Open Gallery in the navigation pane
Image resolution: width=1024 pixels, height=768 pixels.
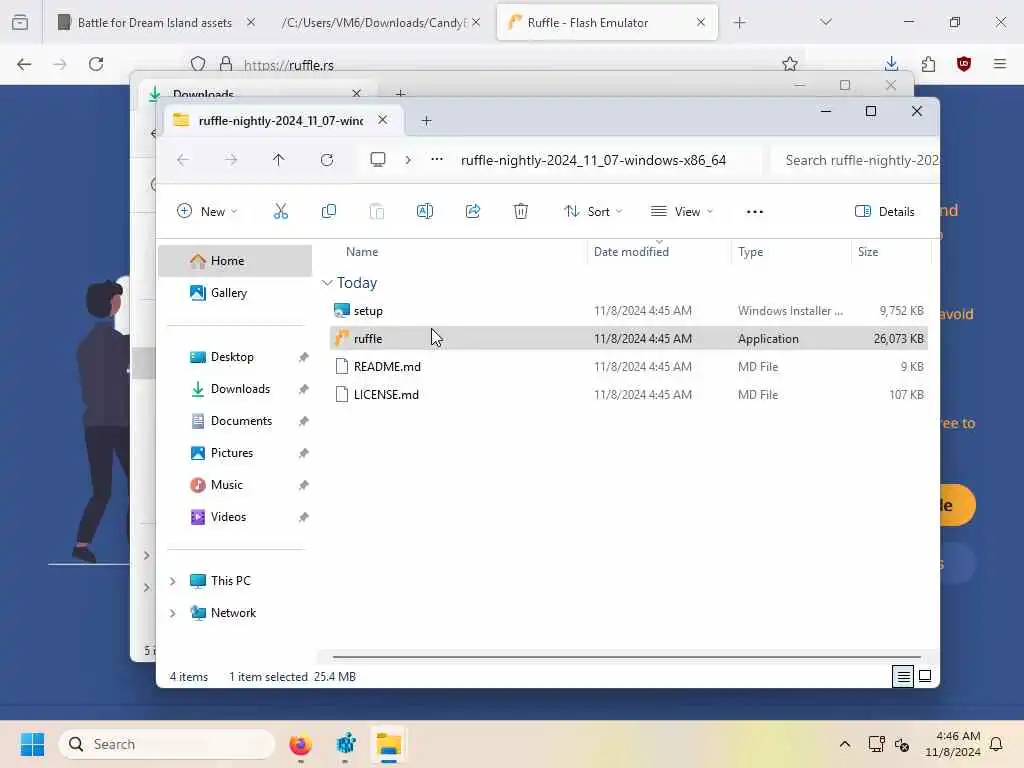coord(235,293)
